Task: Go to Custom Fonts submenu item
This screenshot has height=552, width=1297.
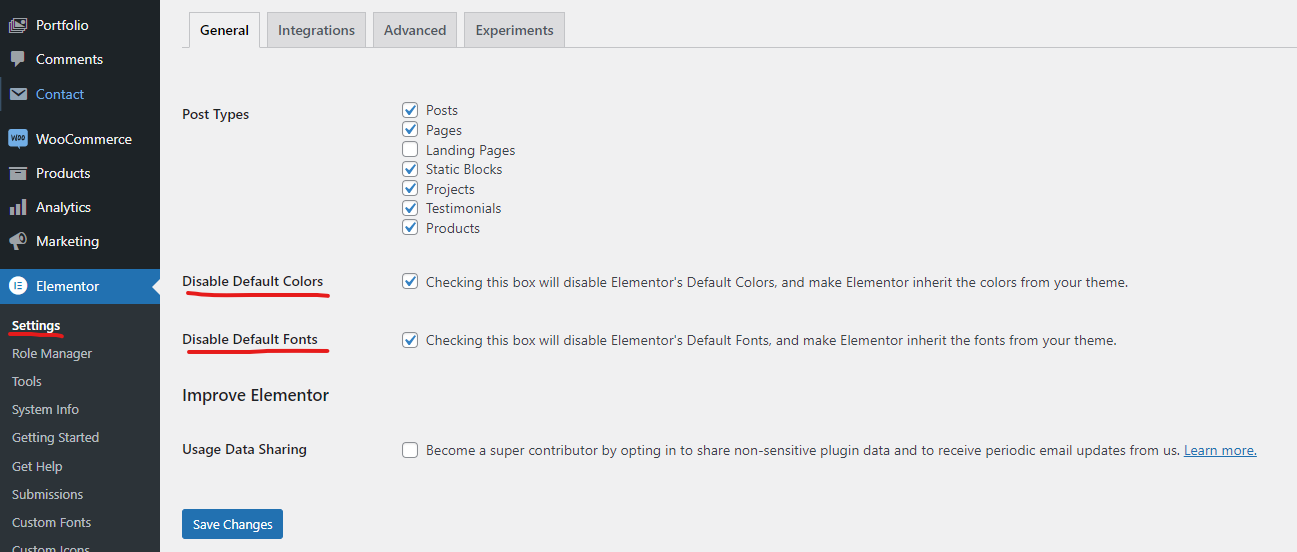Action: [51, 522]
